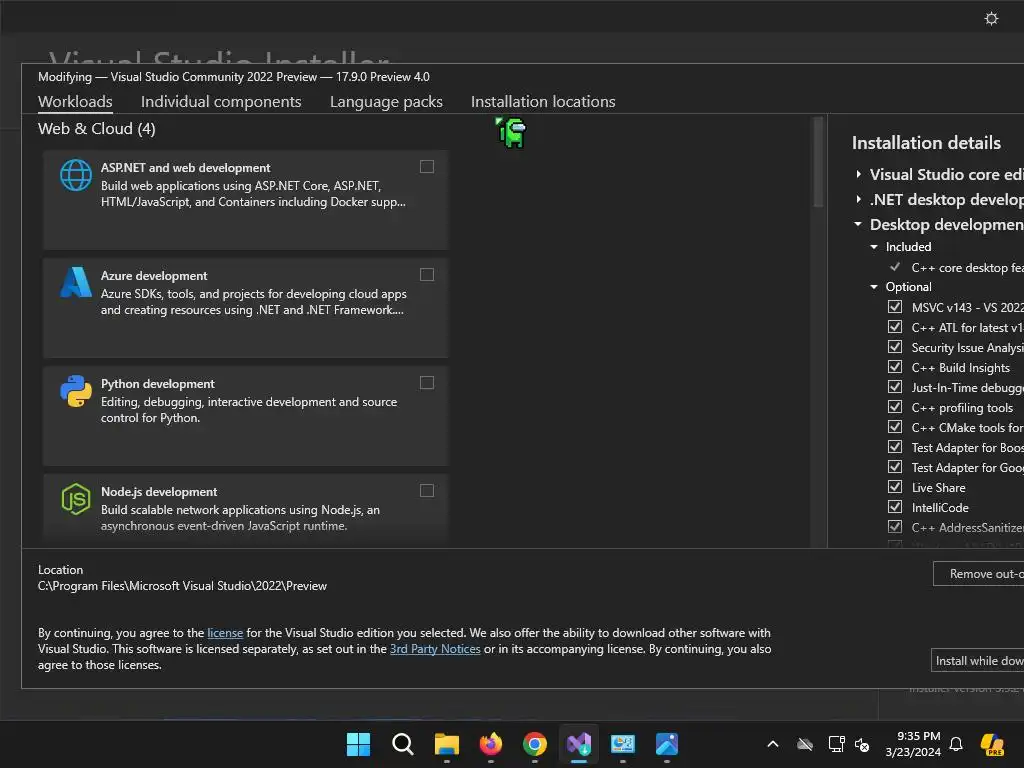
Task: Open Windows Start menu on taskbar
Action: click(358, 744)
